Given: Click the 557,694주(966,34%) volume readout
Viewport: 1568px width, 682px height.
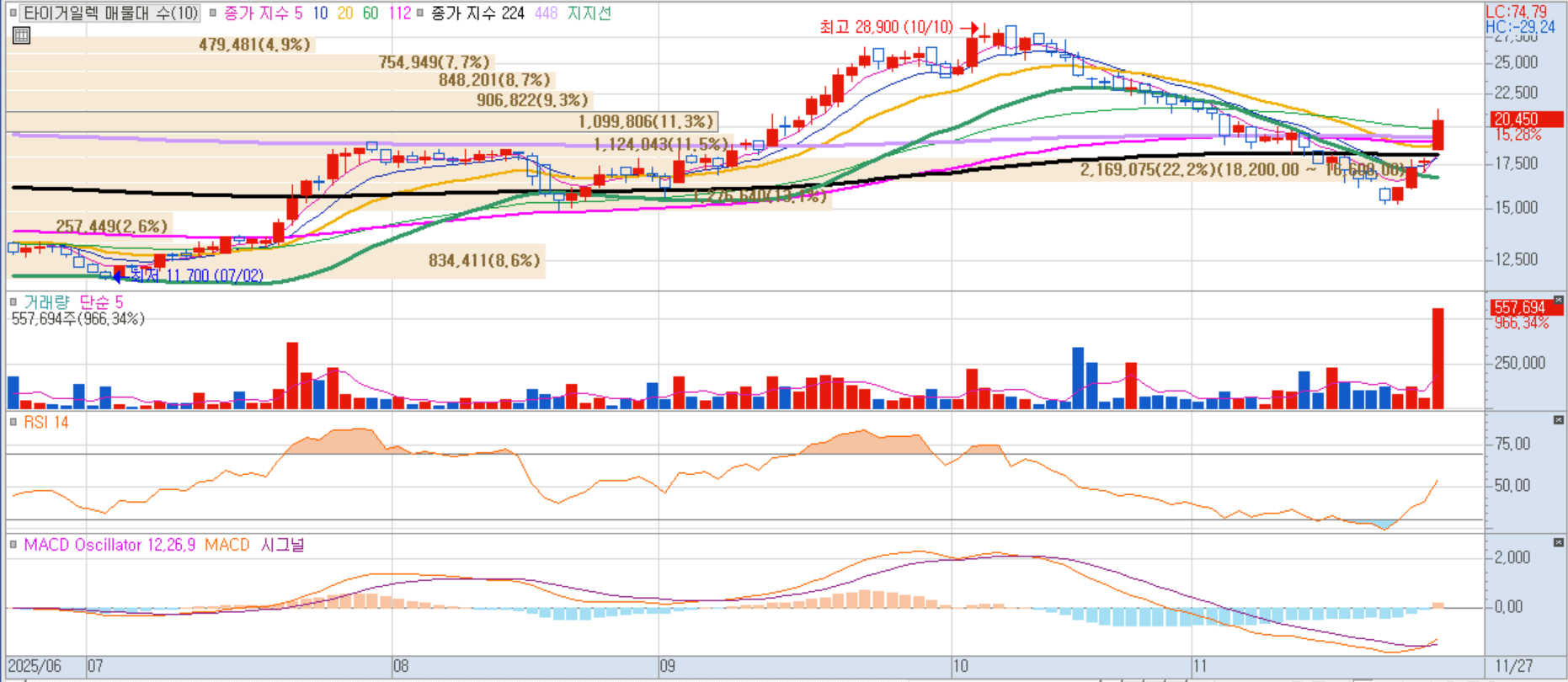Looking at the screenshot, I should [x=77, y=319].
